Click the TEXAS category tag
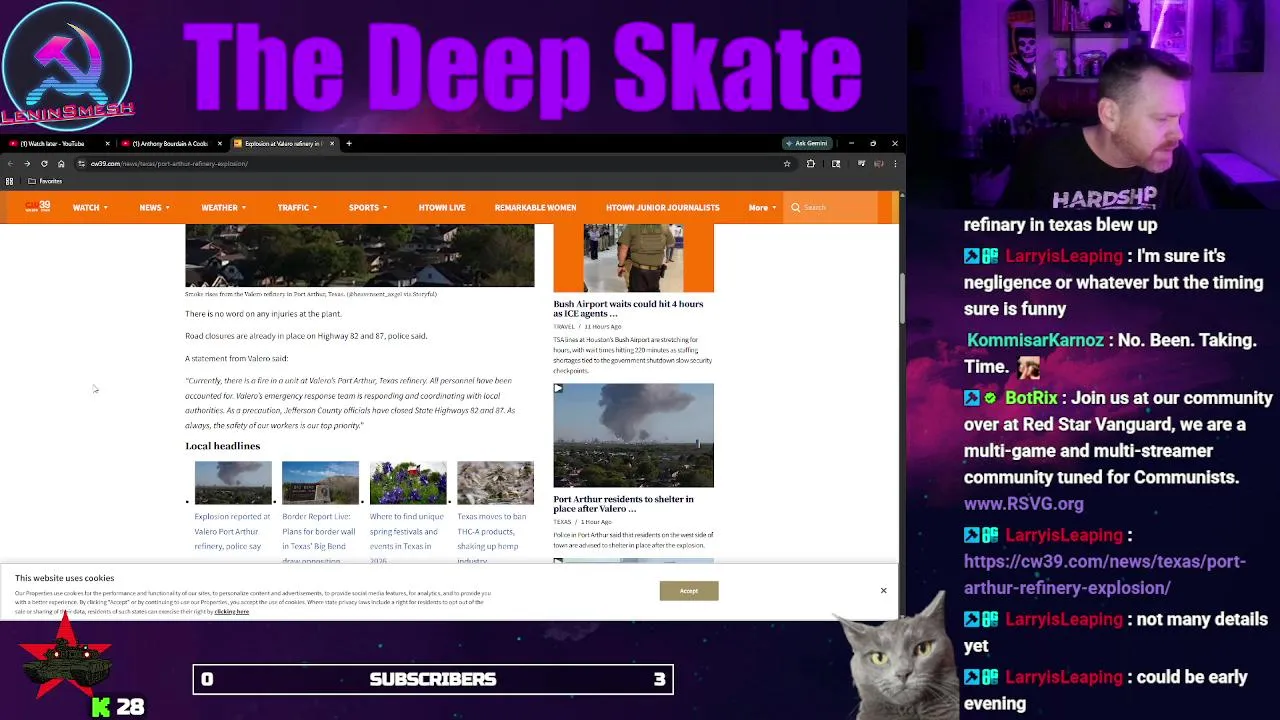 (x=562, y=522)
